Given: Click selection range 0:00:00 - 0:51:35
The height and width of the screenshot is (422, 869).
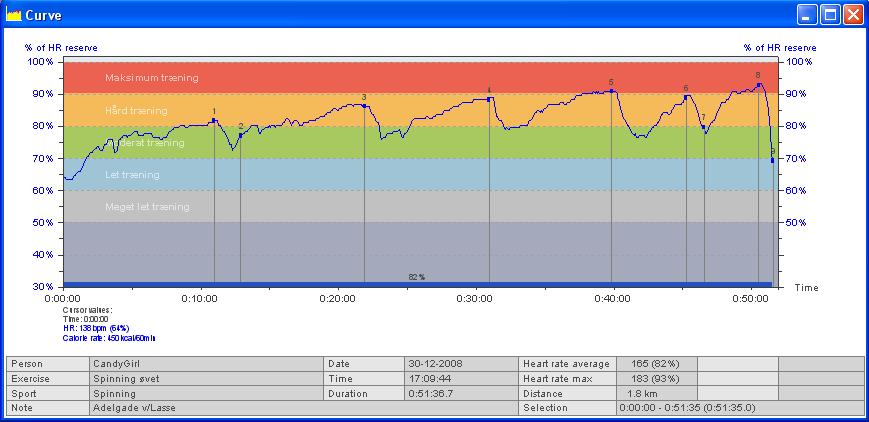Looking at the screenshot, I should point(740,408).
